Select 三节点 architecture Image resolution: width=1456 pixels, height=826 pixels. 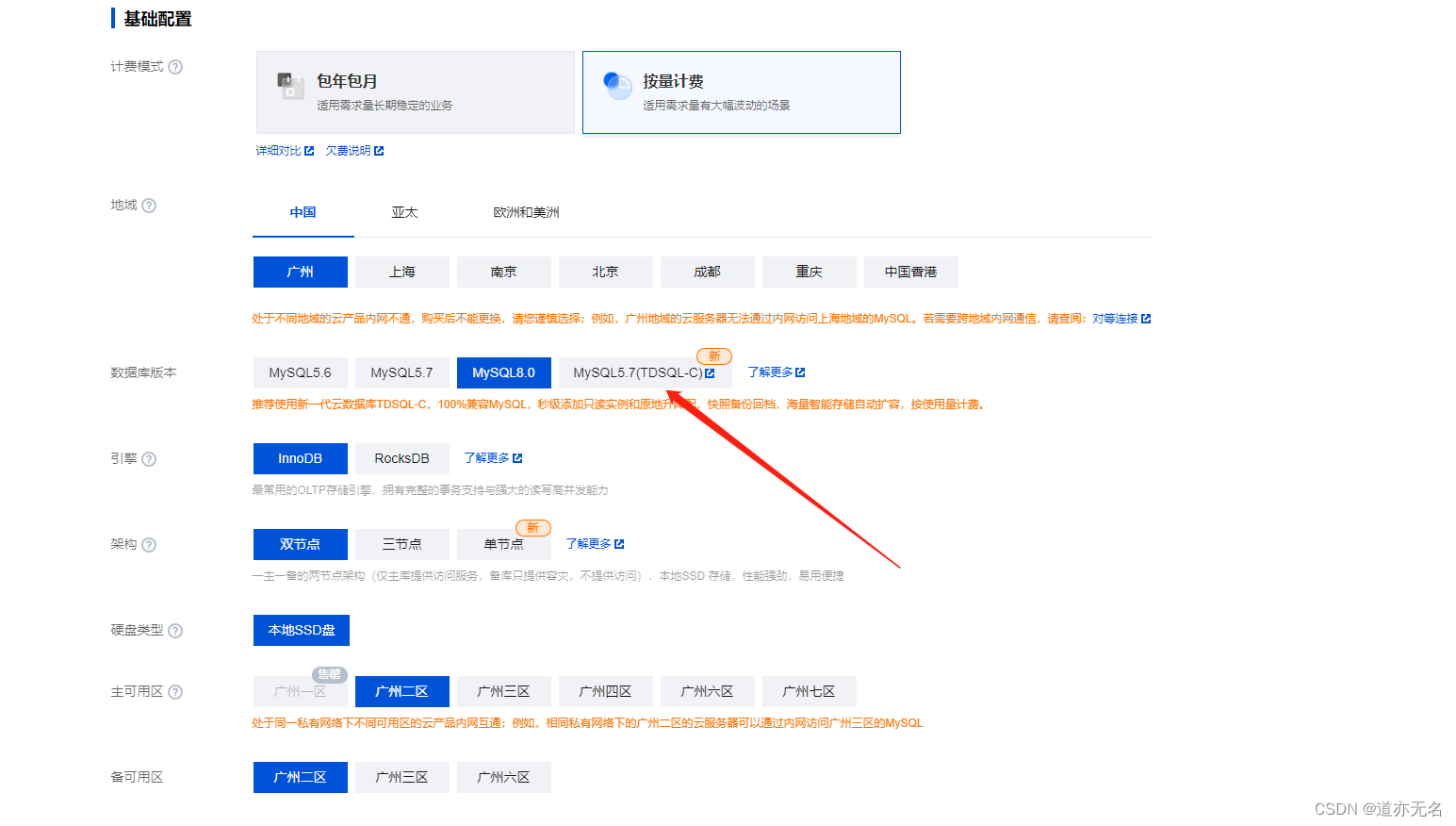[402, 544]
